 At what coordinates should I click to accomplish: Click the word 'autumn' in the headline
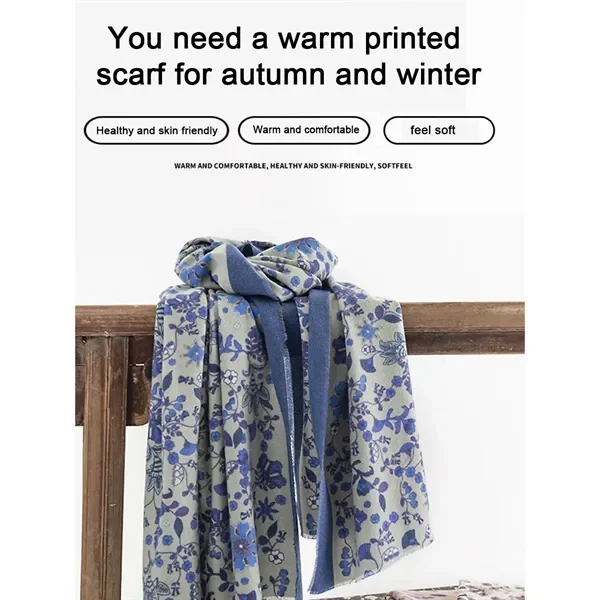pyautogui.click(x=274, y=74)
